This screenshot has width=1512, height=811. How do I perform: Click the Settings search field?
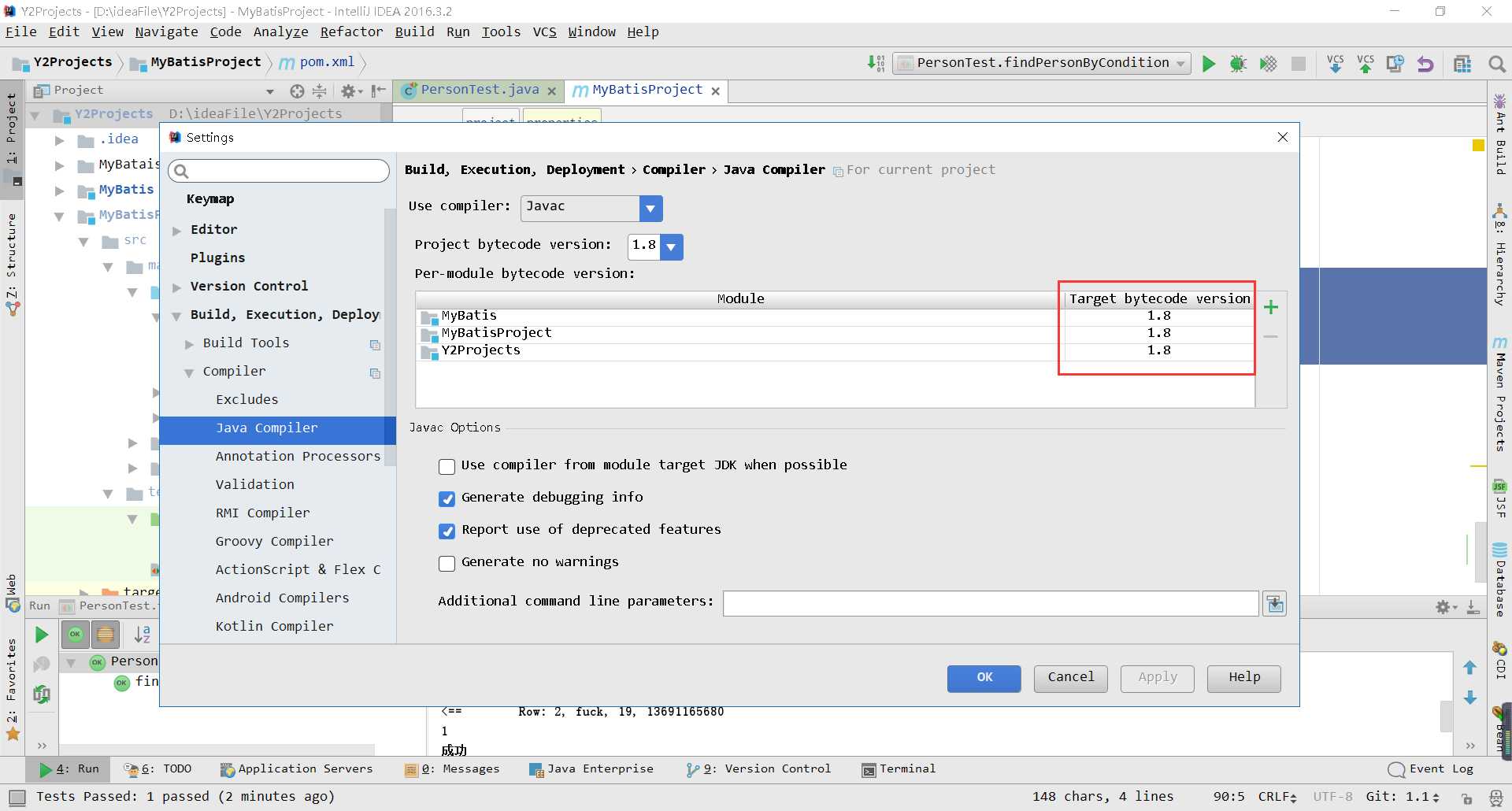pos(279,171)
